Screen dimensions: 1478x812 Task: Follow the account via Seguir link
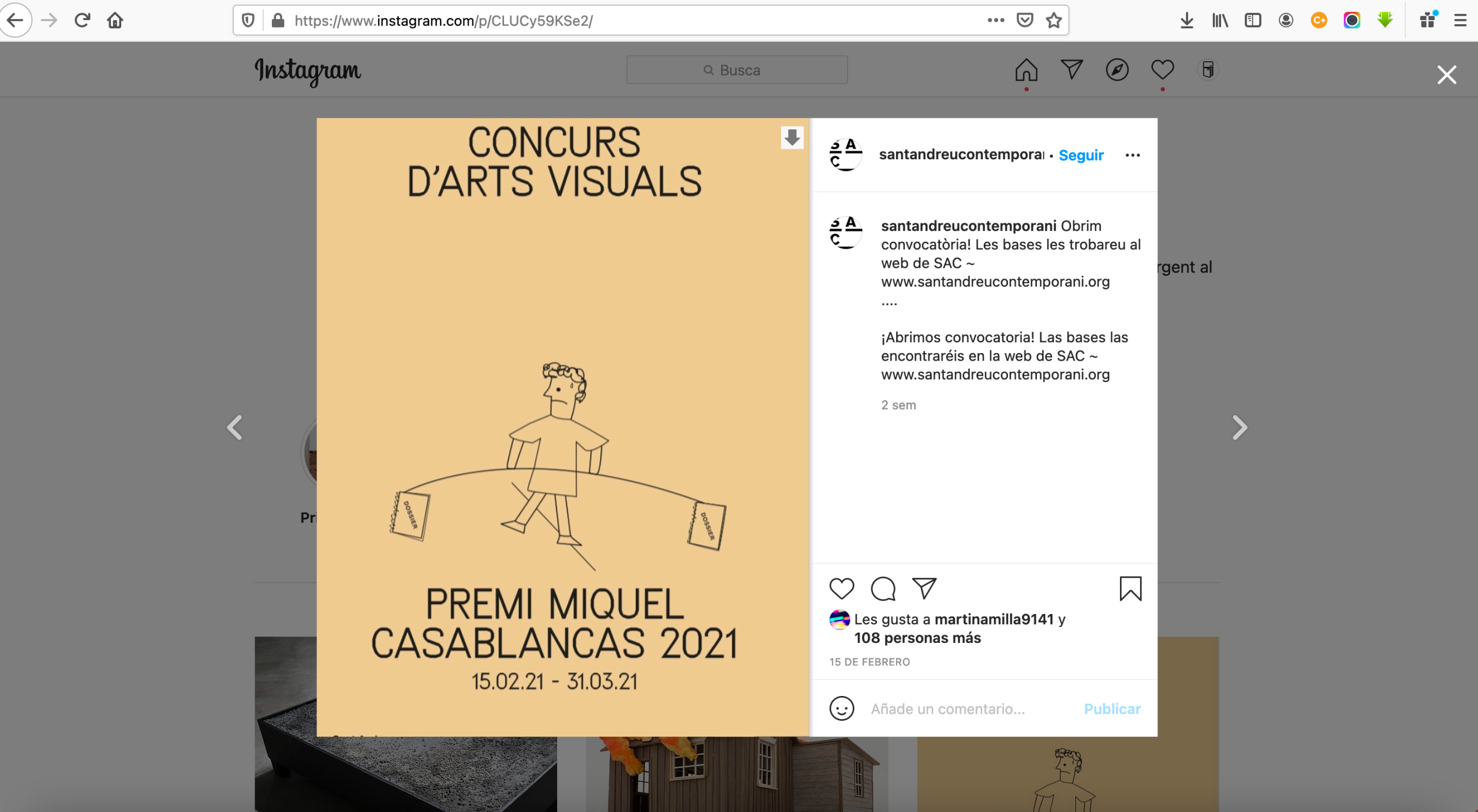(1081, 155)
